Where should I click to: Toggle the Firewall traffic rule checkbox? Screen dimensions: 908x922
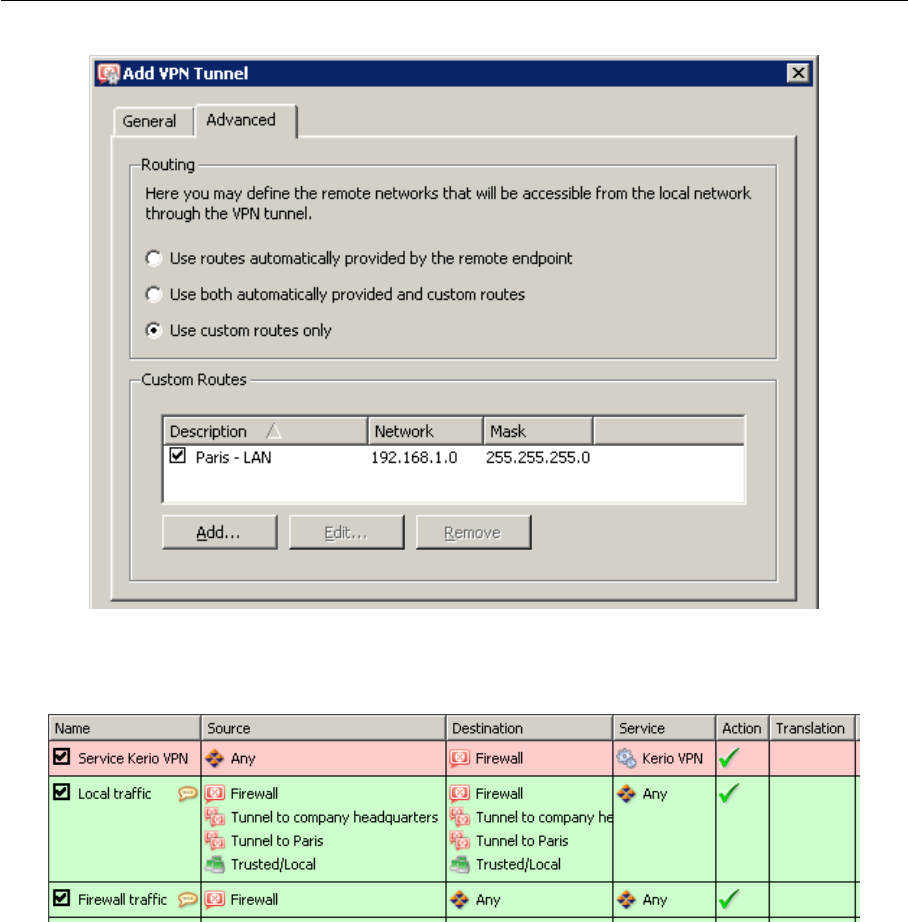(x=62, y=898)
